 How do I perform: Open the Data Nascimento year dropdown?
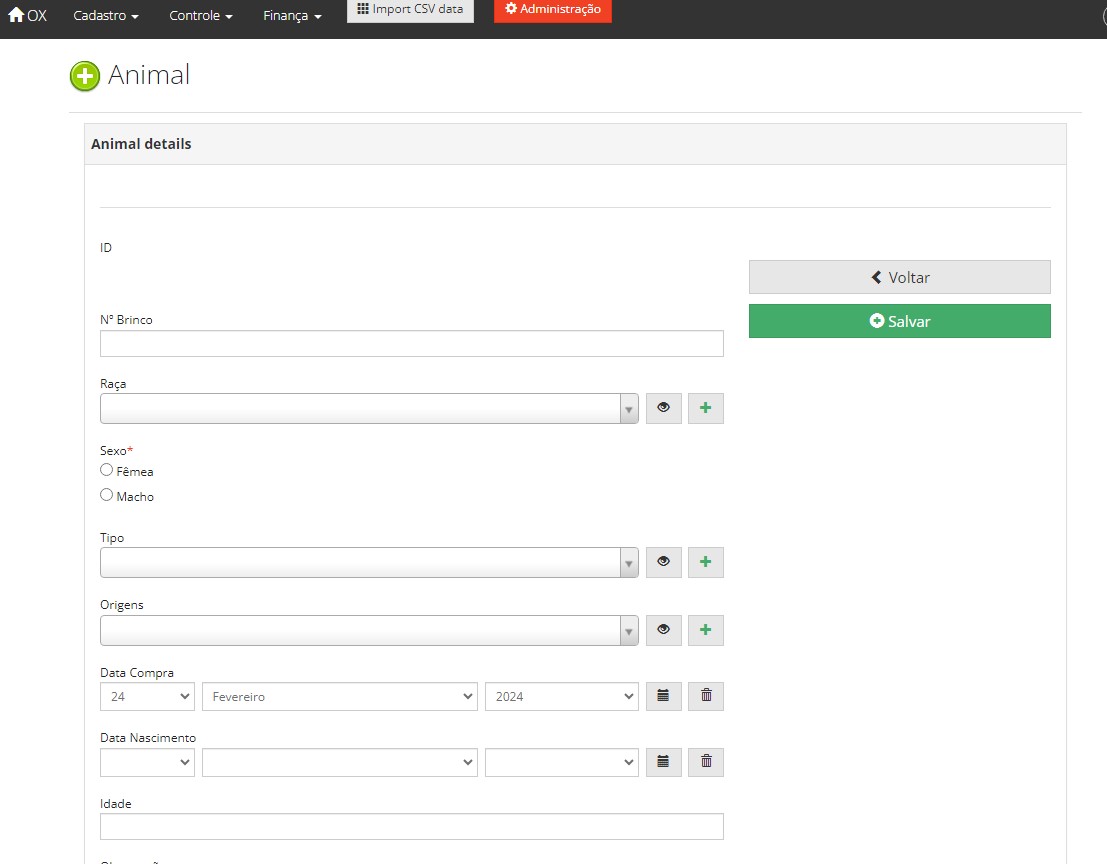(x=561, y=762)
